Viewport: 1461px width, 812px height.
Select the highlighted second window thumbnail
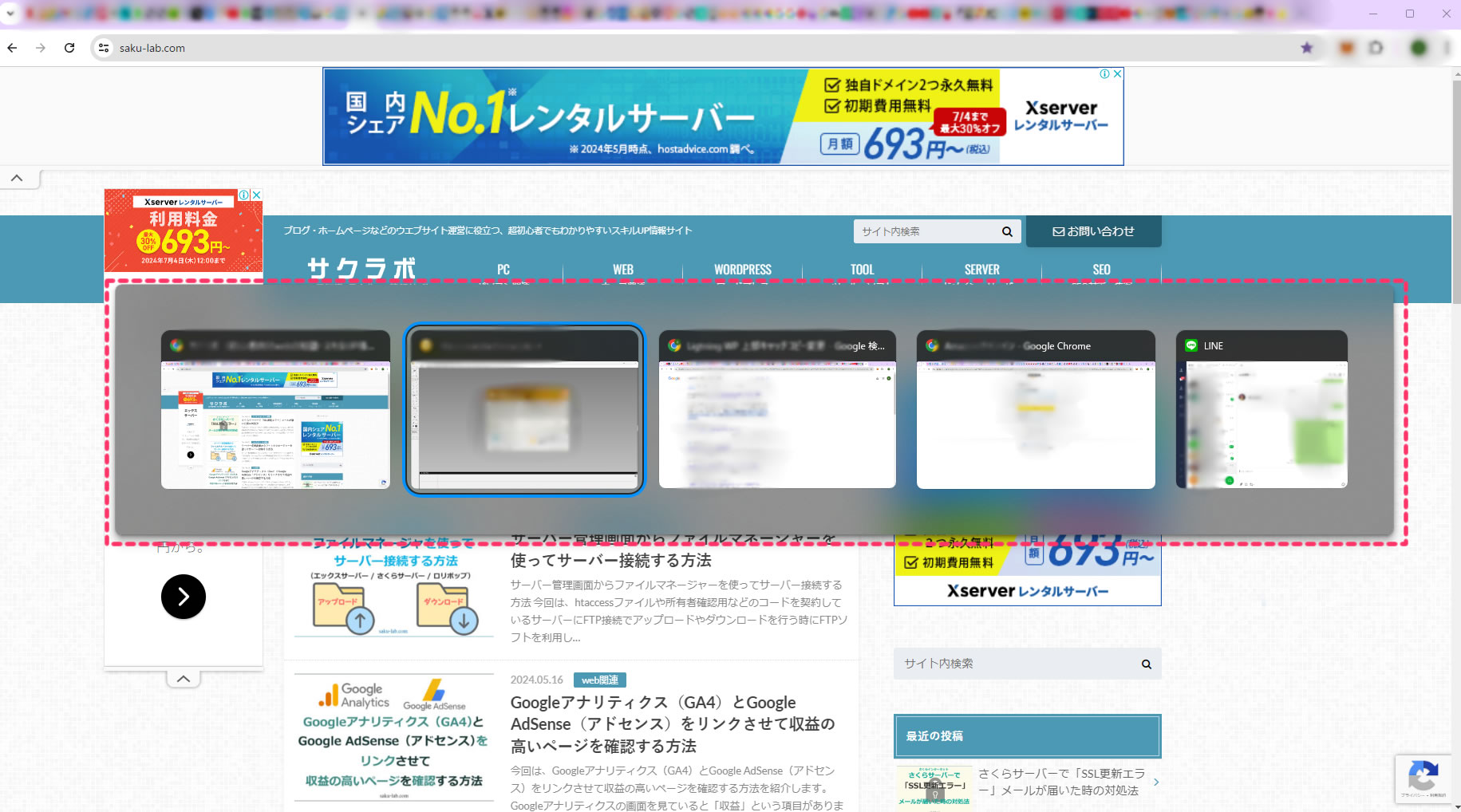tap(524, 409)
